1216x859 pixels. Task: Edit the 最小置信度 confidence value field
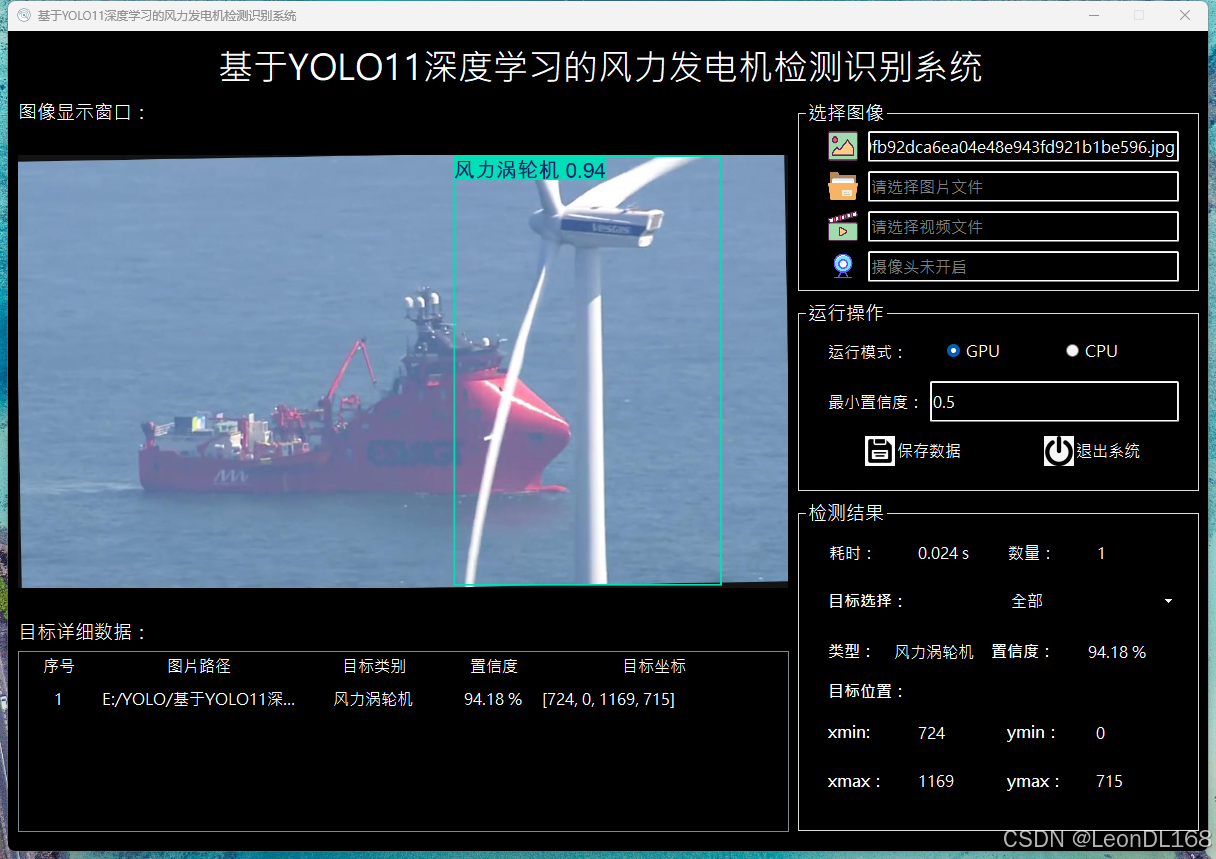(1053, 401)
